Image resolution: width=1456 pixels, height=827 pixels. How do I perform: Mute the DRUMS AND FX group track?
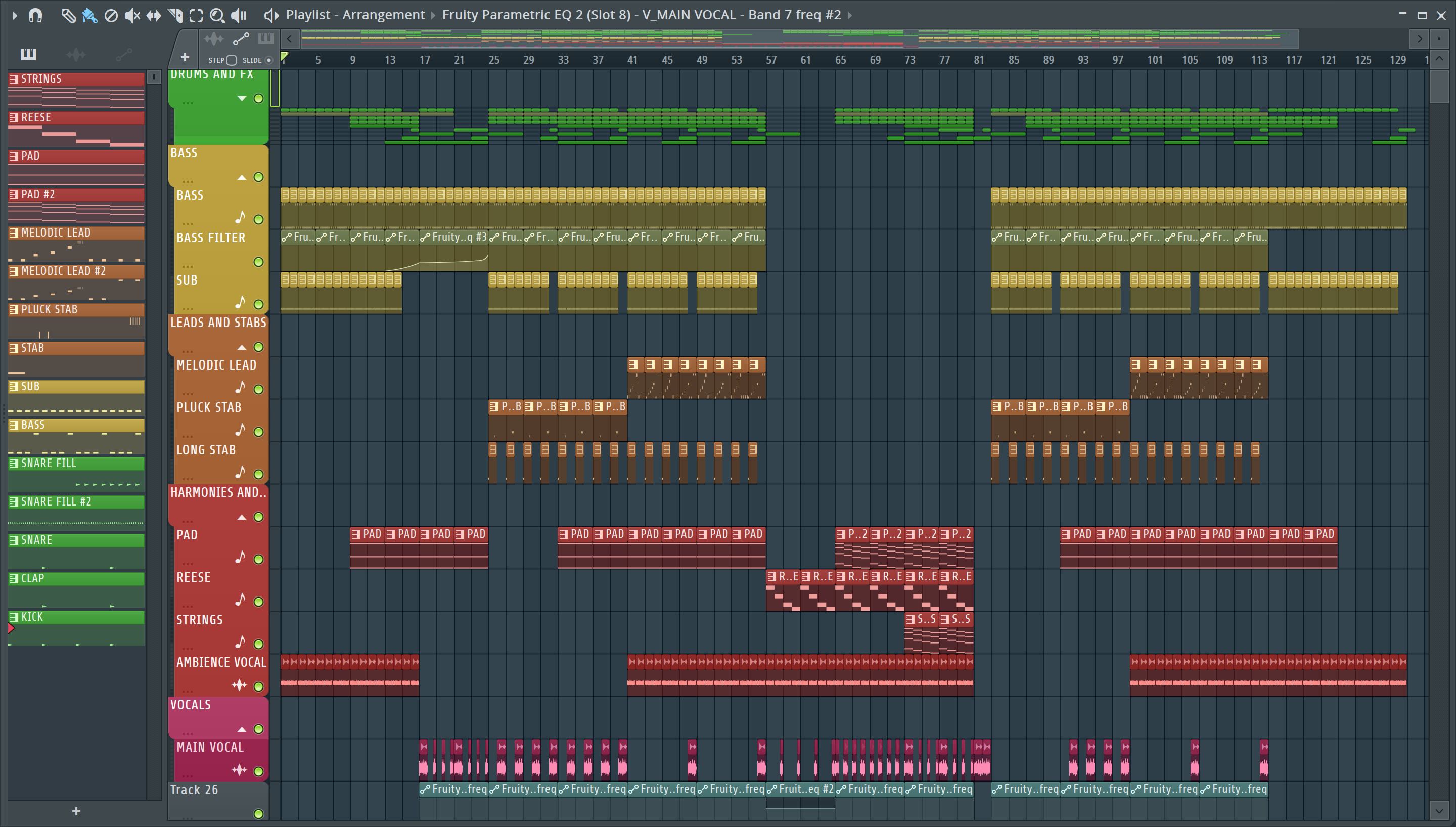(x=258, y=98)
